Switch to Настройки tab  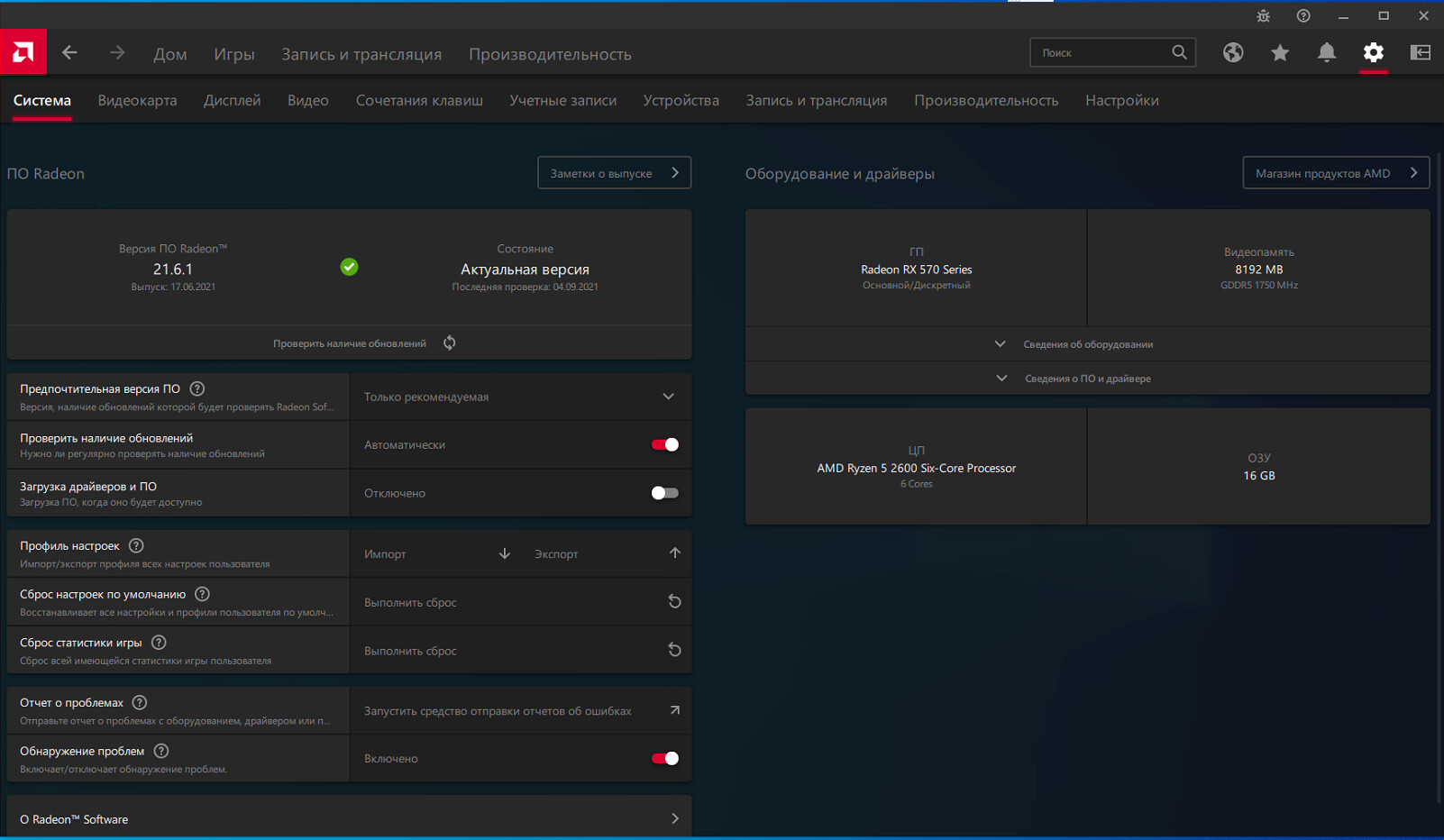coord(1122,100)
